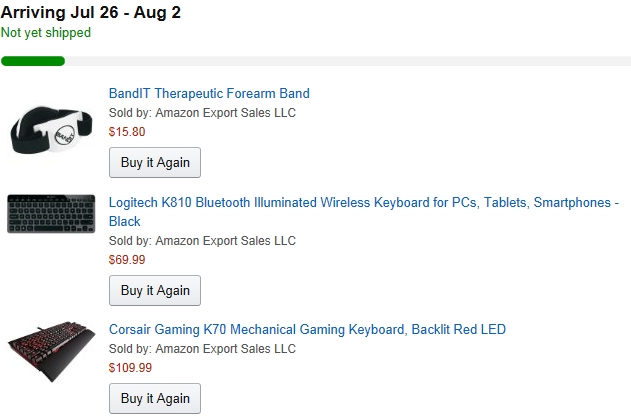Click the seller line under Corsair K70
The width and height of the screenshot is (631, 419).
pos(202,349)
